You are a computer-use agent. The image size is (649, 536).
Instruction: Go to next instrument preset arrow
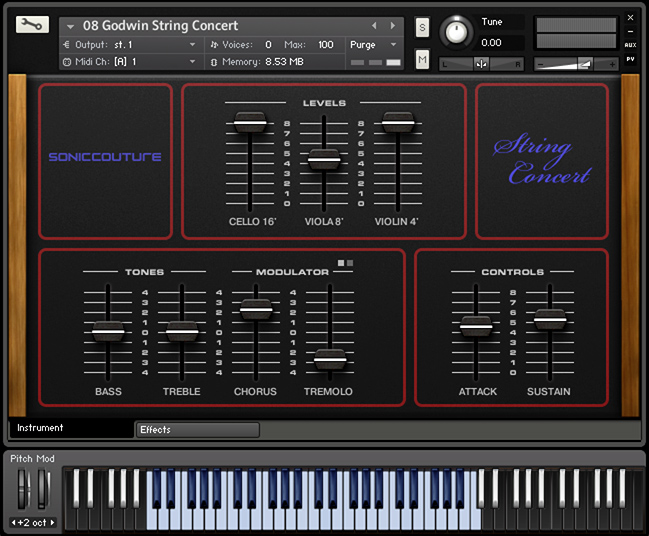click(x=392, y=26)
